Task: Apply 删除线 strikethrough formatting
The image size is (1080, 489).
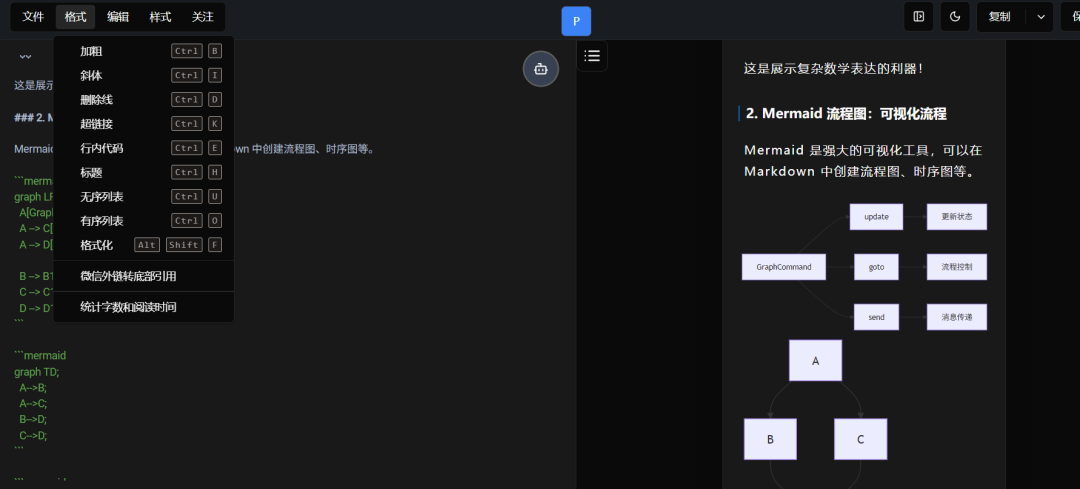Action: [144, 100]
